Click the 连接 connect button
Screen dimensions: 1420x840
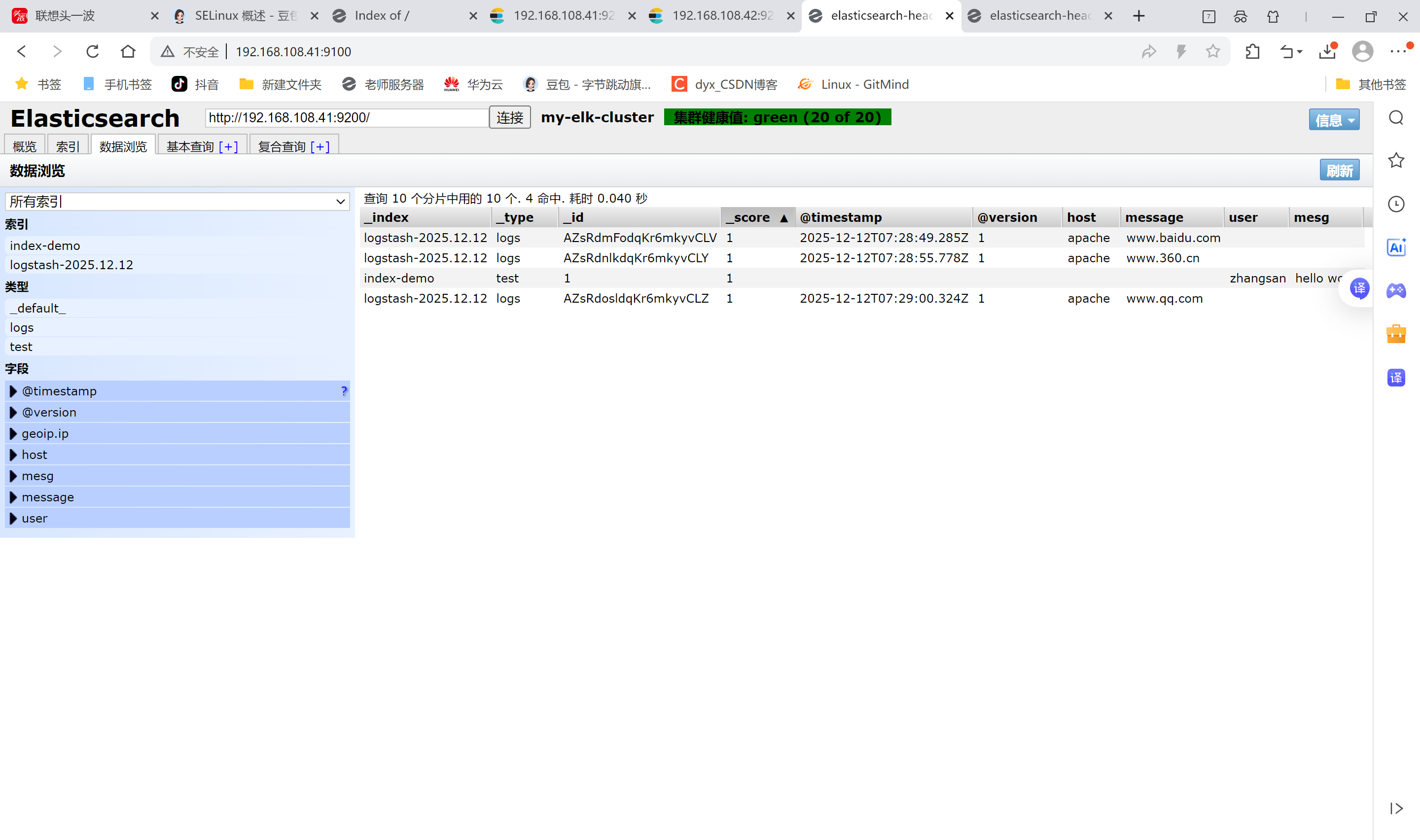(509, 117)
